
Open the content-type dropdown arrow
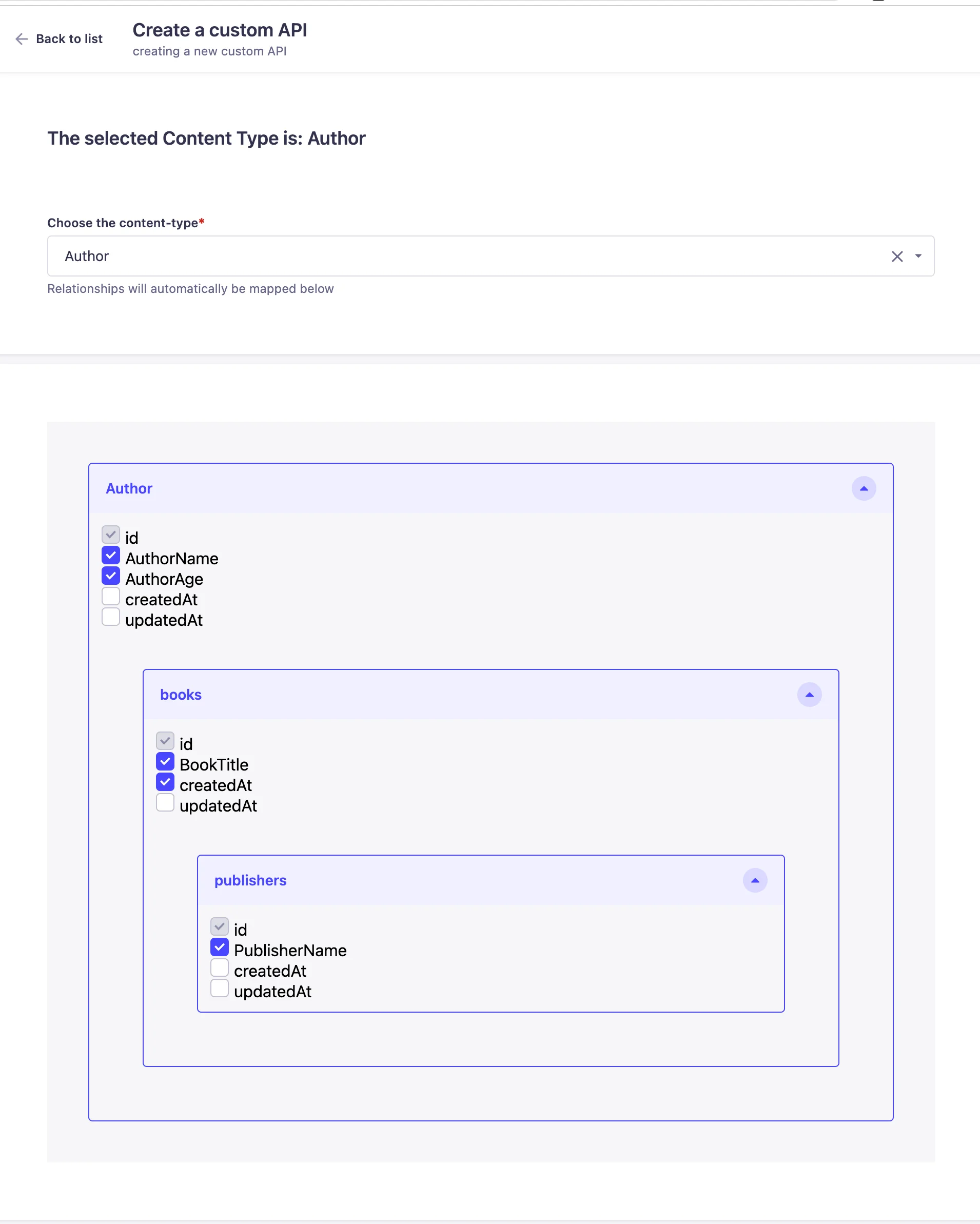tap(918, 256)
